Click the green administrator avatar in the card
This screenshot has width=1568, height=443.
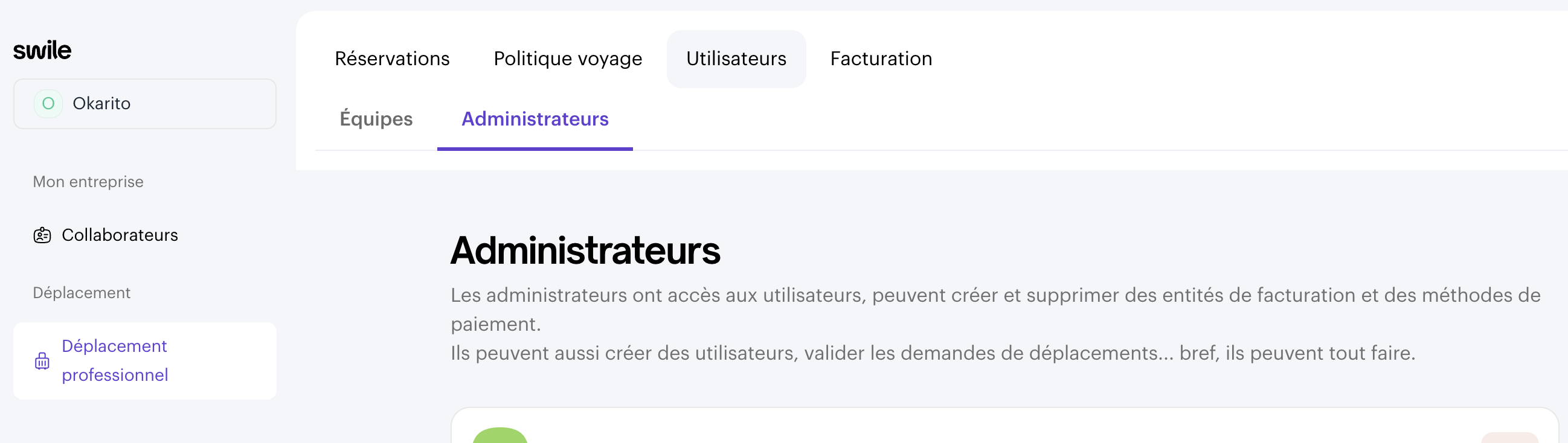[500, 435]
